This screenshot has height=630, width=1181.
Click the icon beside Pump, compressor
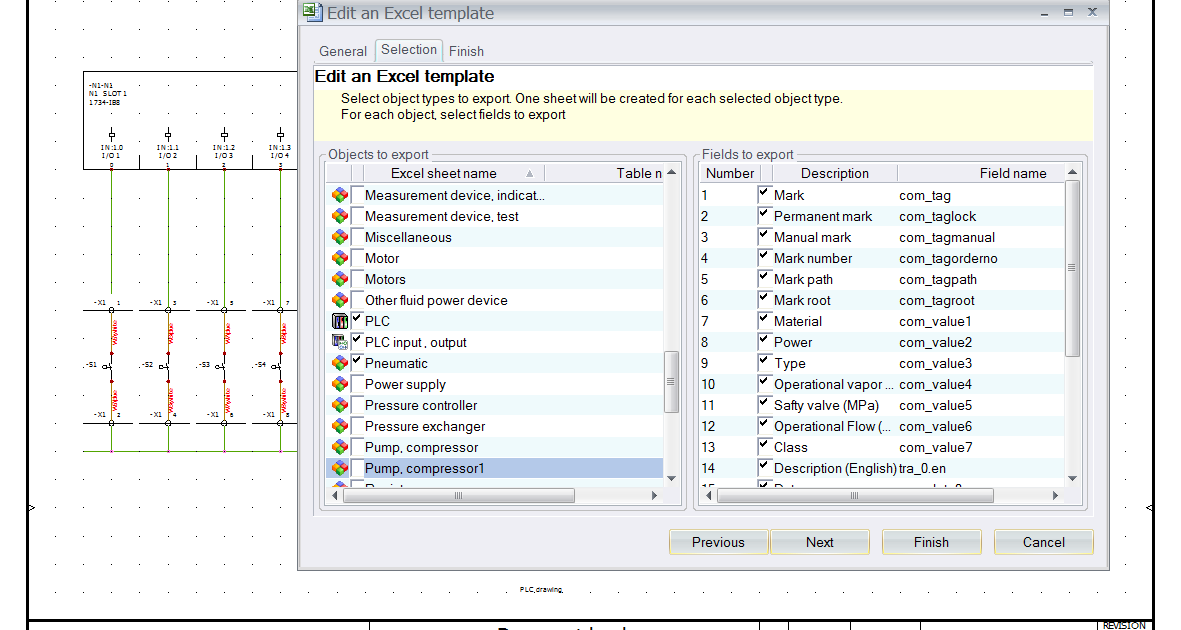click(340, 448)
